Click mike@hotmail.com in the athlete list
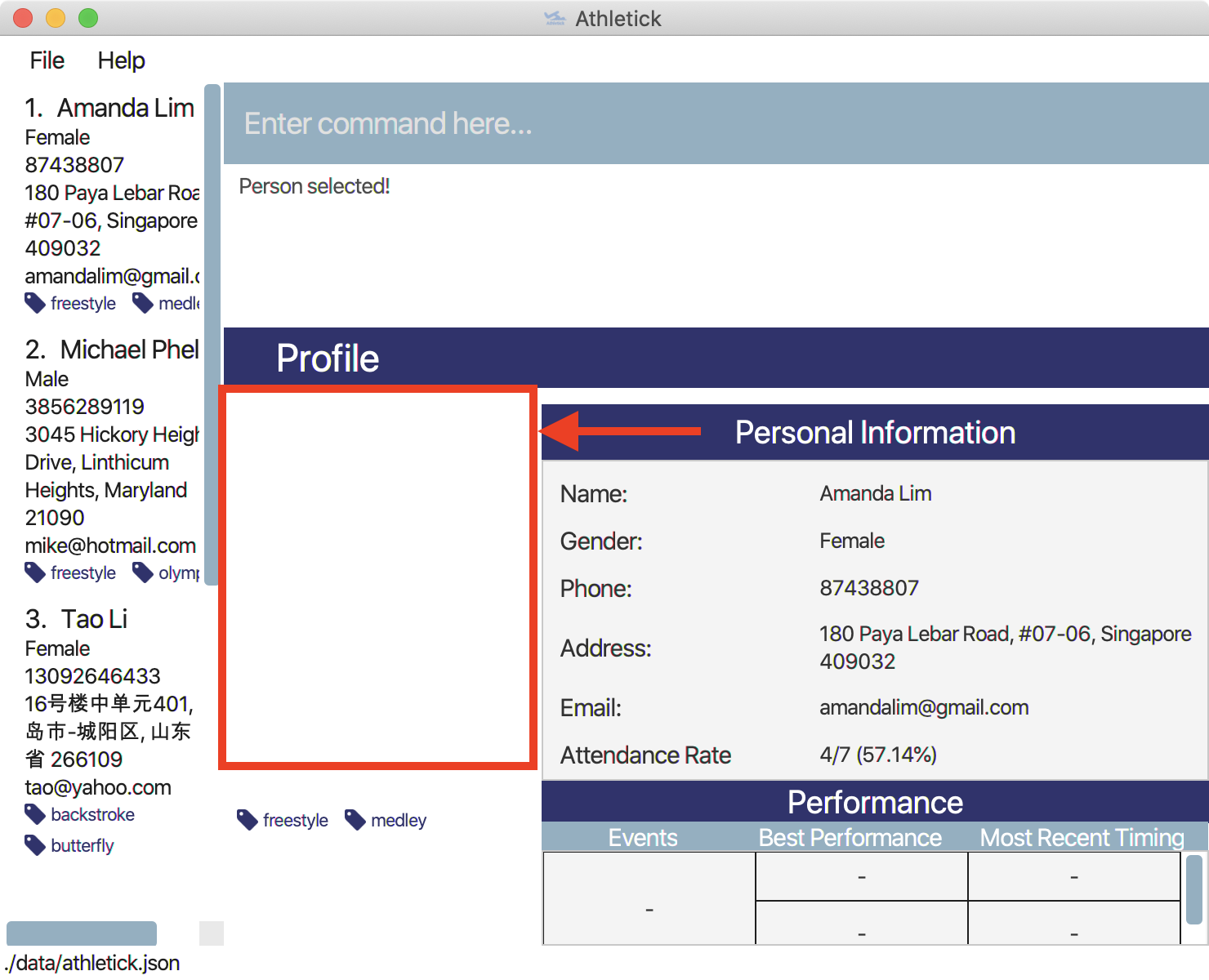 (x=110, y=546)
